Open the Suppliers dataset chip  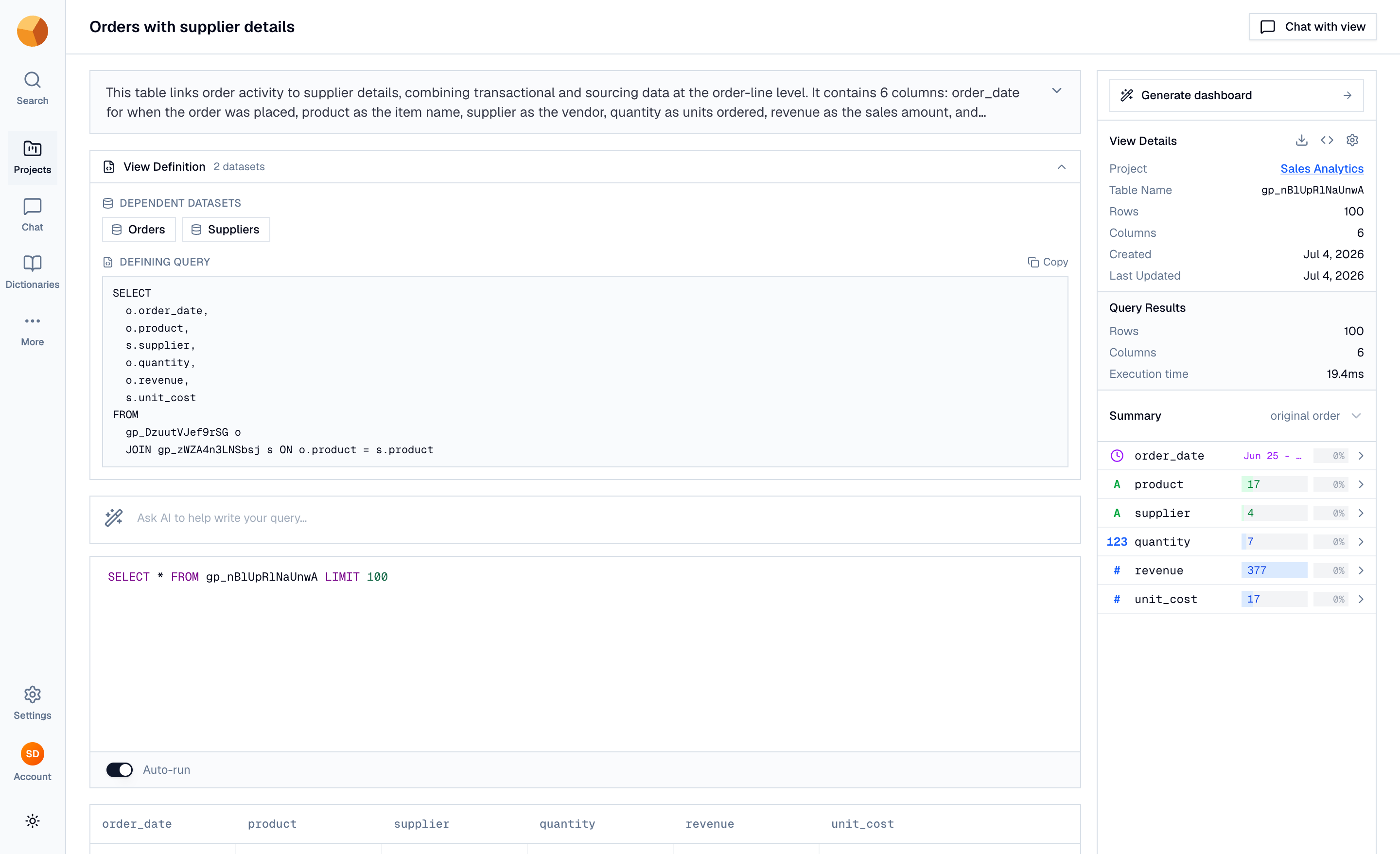[226, 230]
